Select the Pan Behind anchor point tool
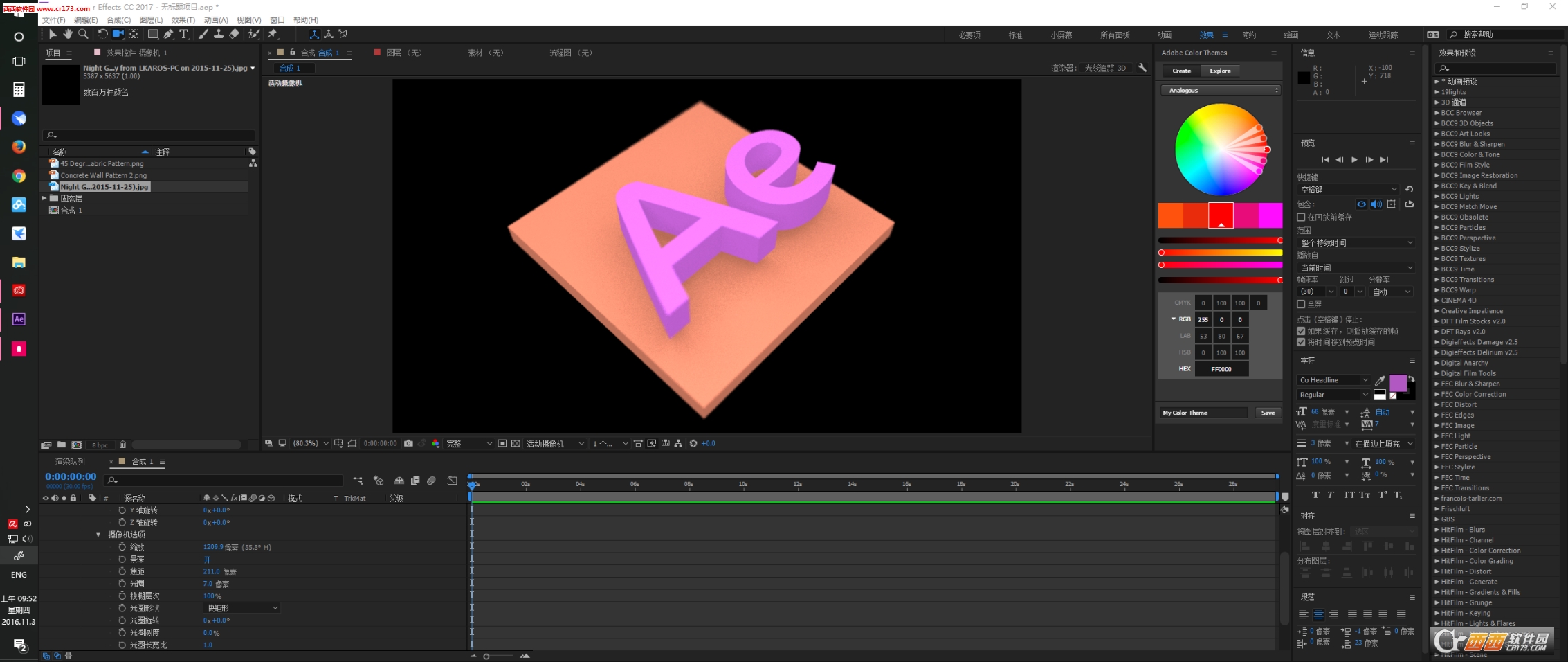 tap(134, 34)
